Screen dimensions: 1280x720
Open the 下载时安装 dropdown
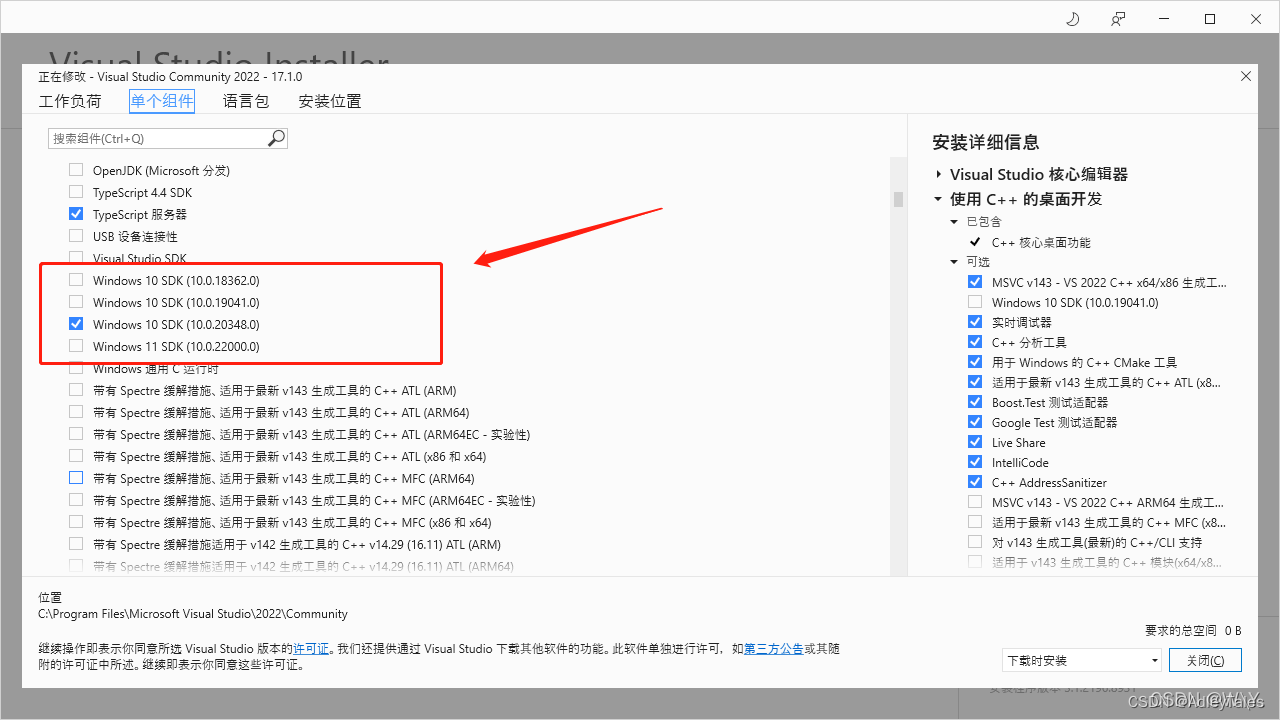click(x=1082, y=660)
